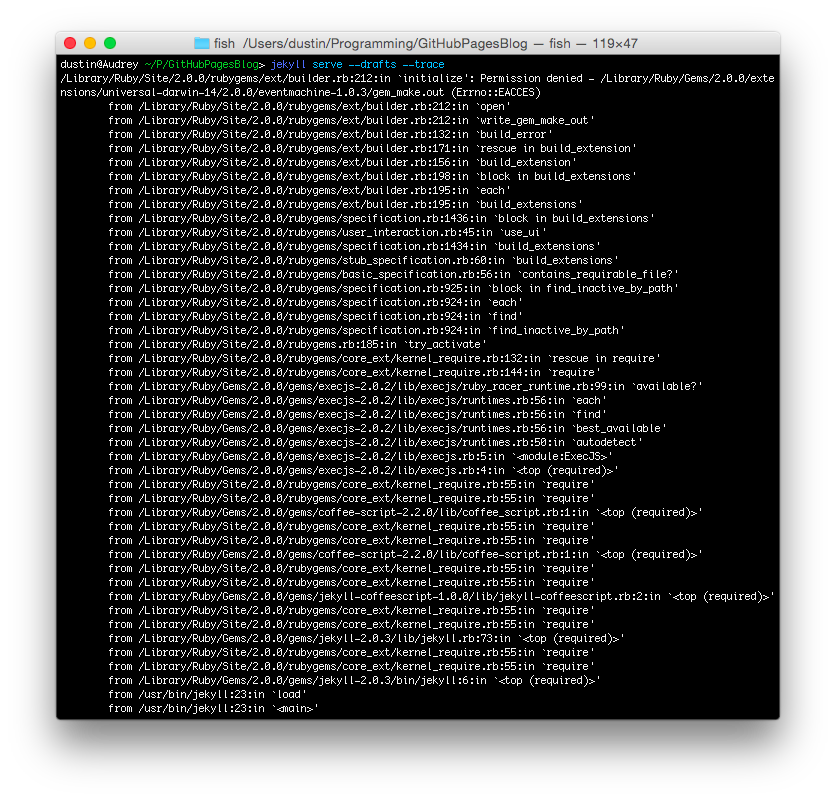Click the lib/jekyll.rb:73 line
The height and width of the screenshot is (800, 836).
coord(366,638)
